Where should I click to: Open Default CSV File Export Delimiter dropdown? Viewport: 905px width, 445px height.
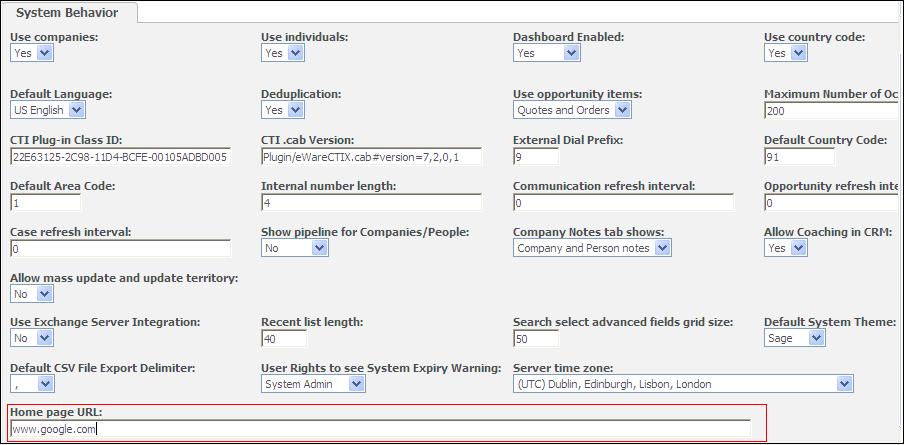click(x=32, y=384)
